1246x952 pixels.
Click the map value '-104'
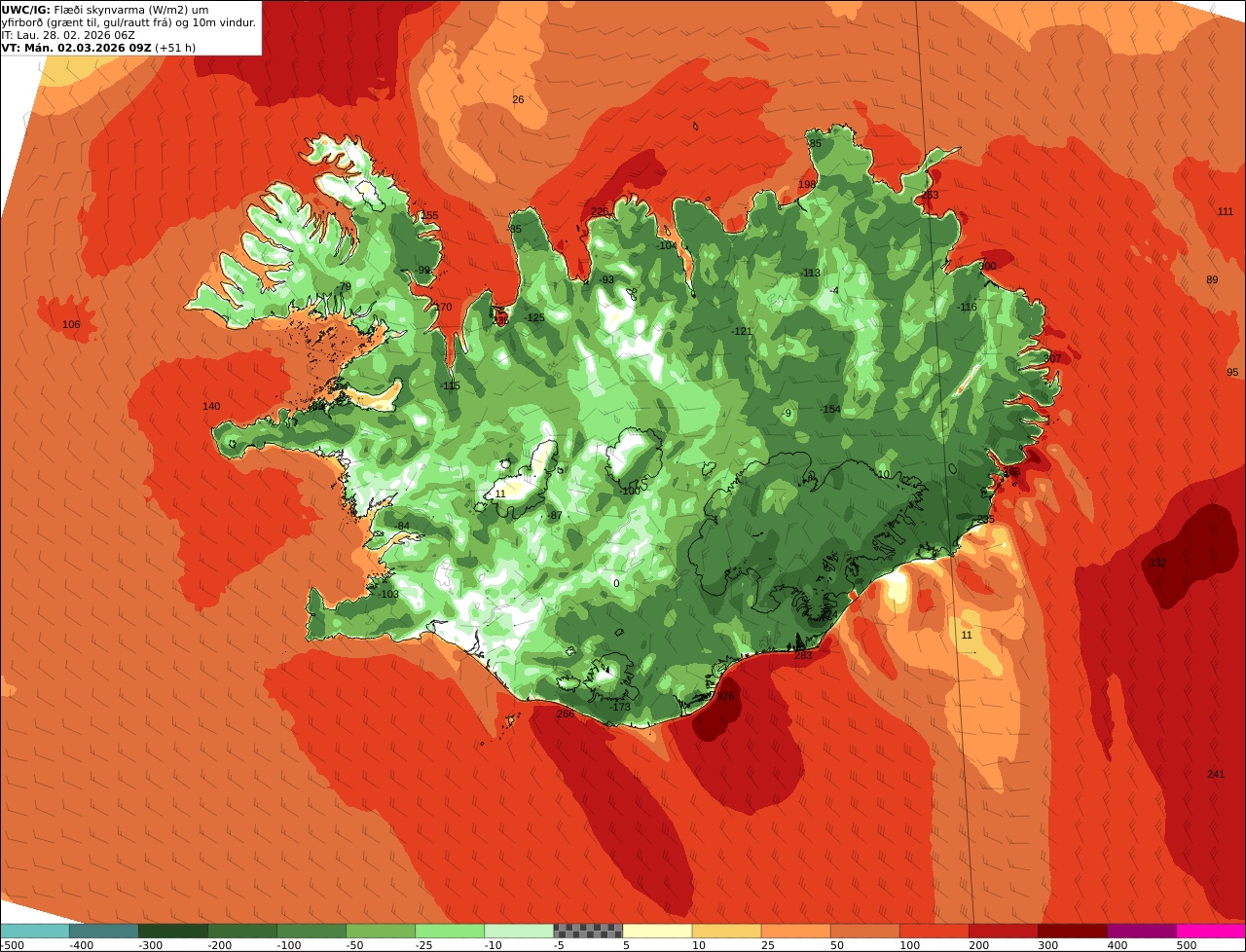pyautogui.click(x=667, y=246)
